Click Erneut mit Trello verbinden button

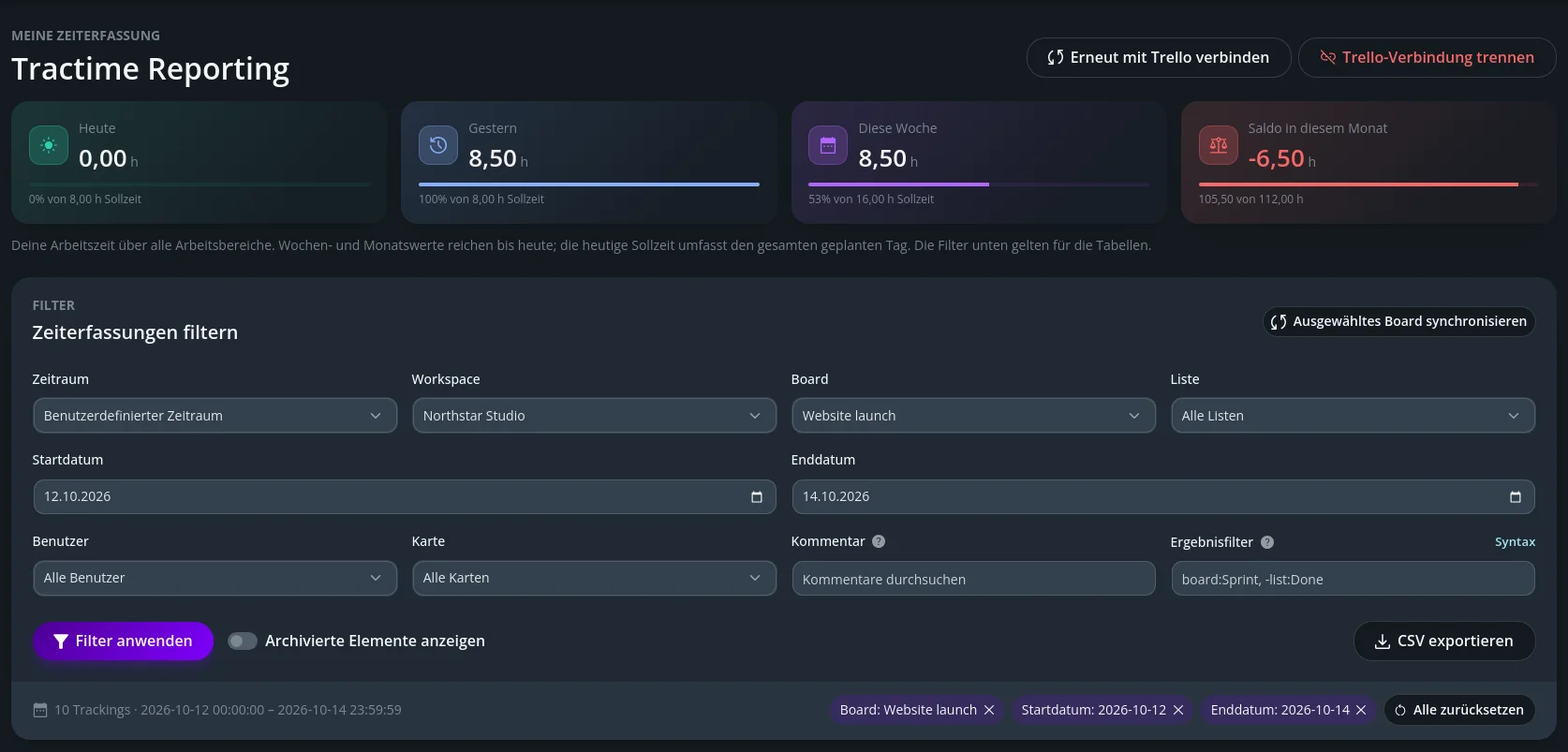click(x=1159, y=57)
